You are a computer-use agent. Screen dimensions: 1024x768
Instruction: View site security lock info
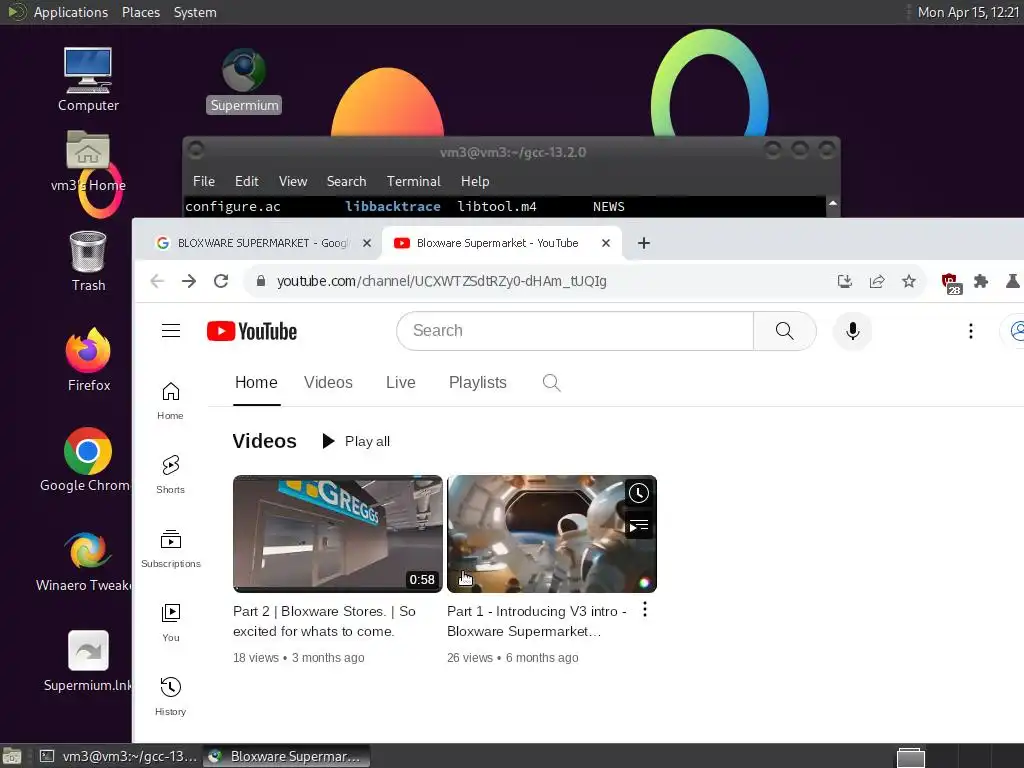click(x=261, y=281)
